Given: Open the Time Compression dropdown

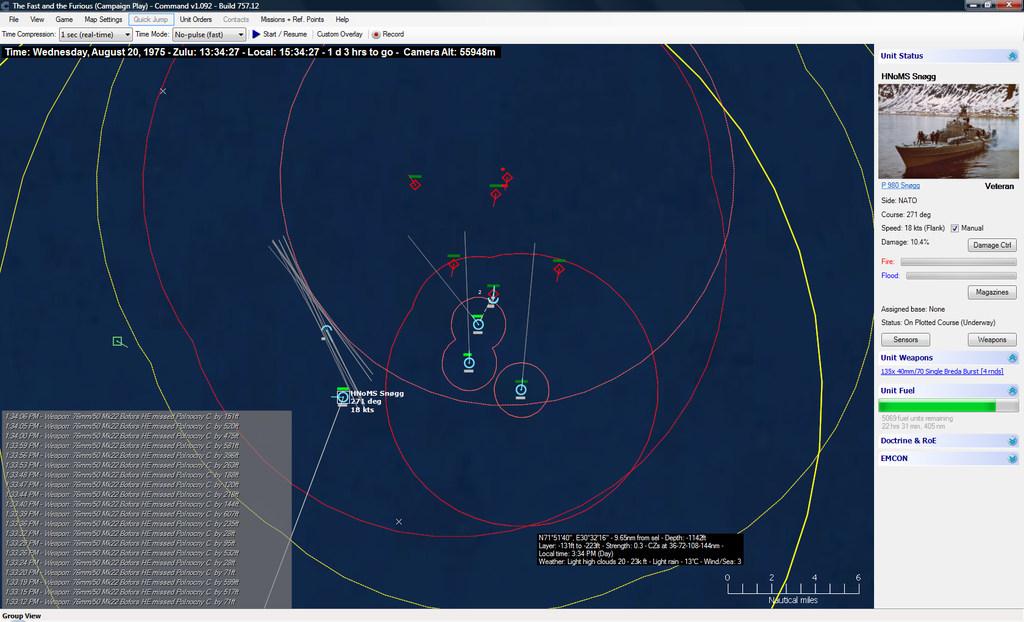Looking at the screenshot, I should coord(95,34).
